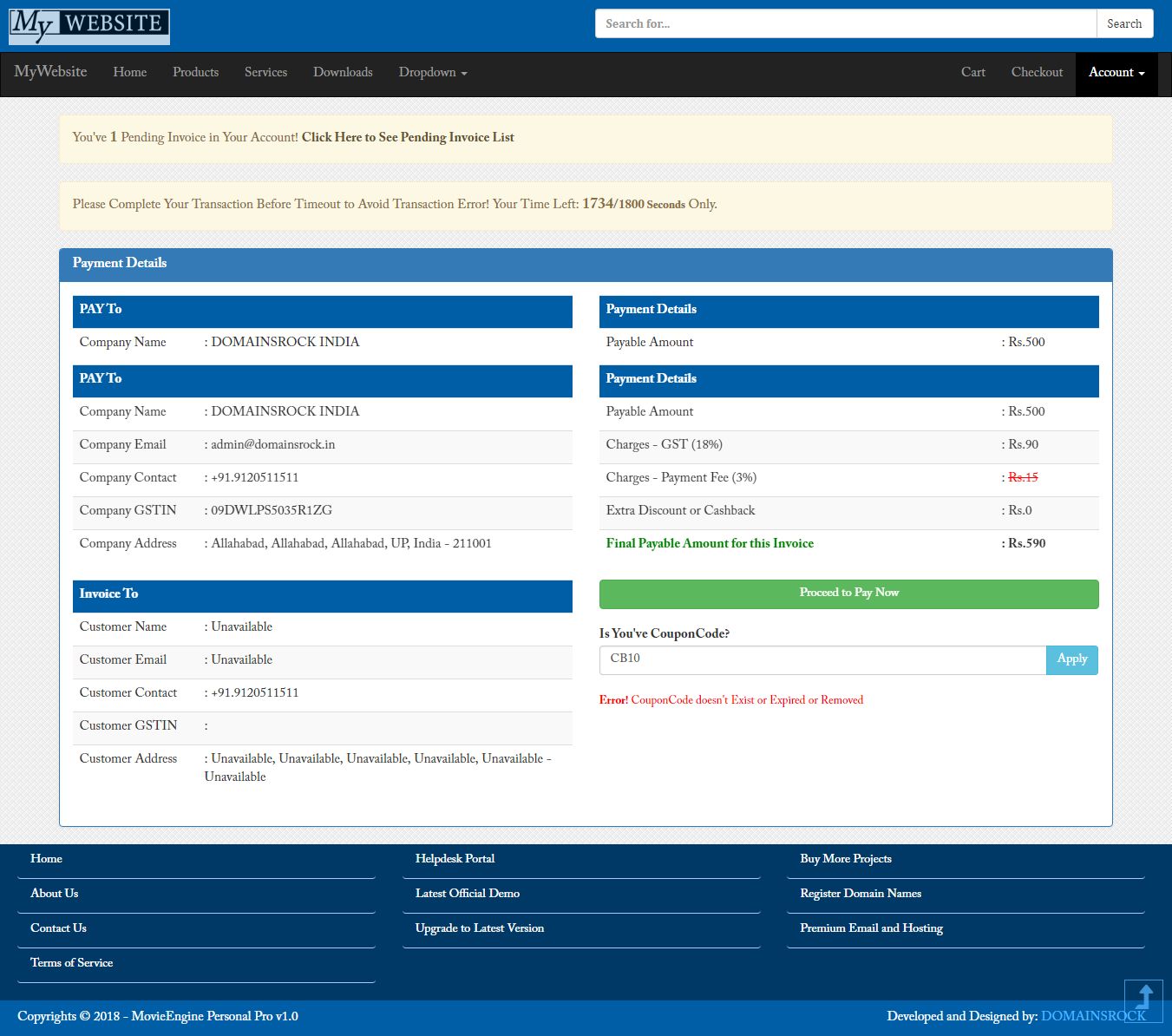Click the scroll-to-top arrow icon
Screen dimensions: 1172x1036
(1143, 999)
